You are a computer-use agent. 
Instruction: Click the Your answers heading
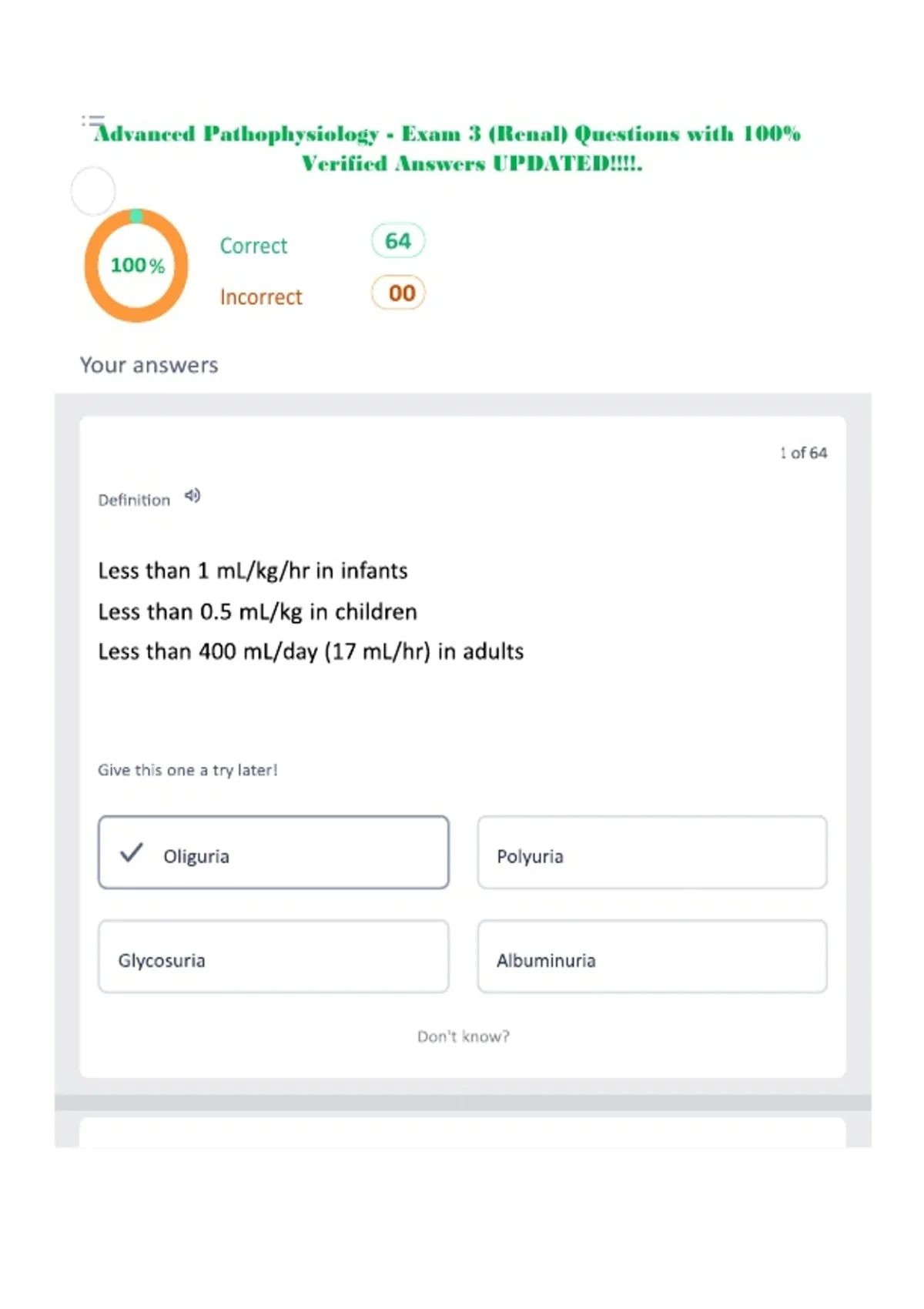(149, 365)
